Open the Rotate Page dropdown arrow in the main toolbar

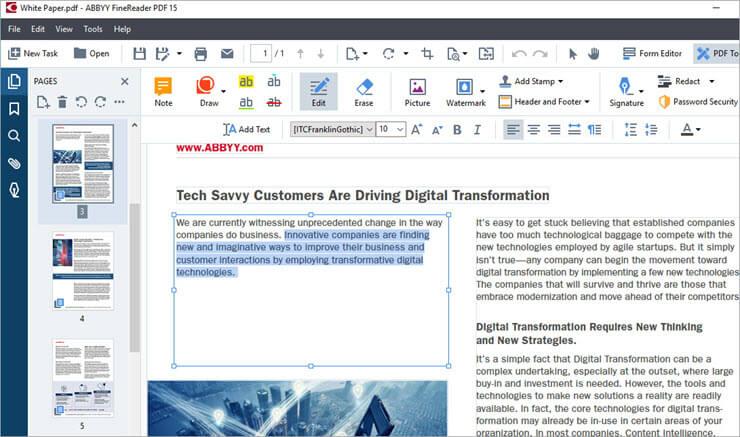pos(405,54)
